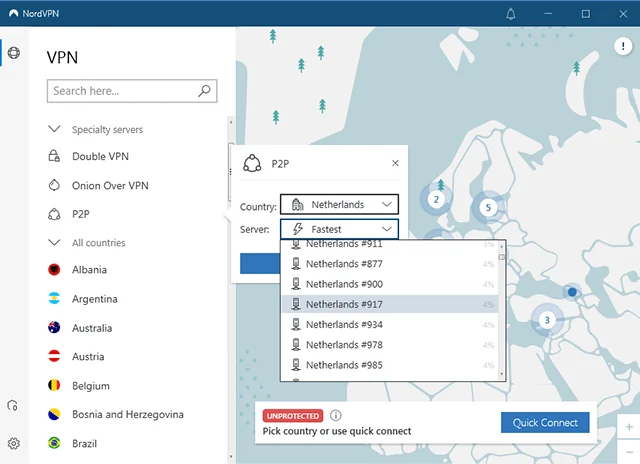Close the P2P popup panel
The width and height of the screenshot is (640, 464).
pos(395,163)
